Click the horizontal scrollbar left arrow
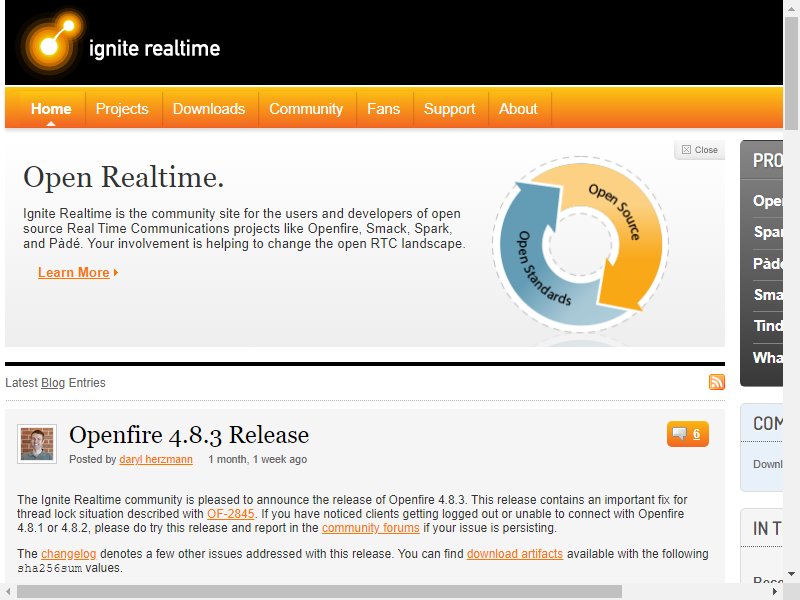Screen dimensions: 800x600 click(x=8, y=592)
